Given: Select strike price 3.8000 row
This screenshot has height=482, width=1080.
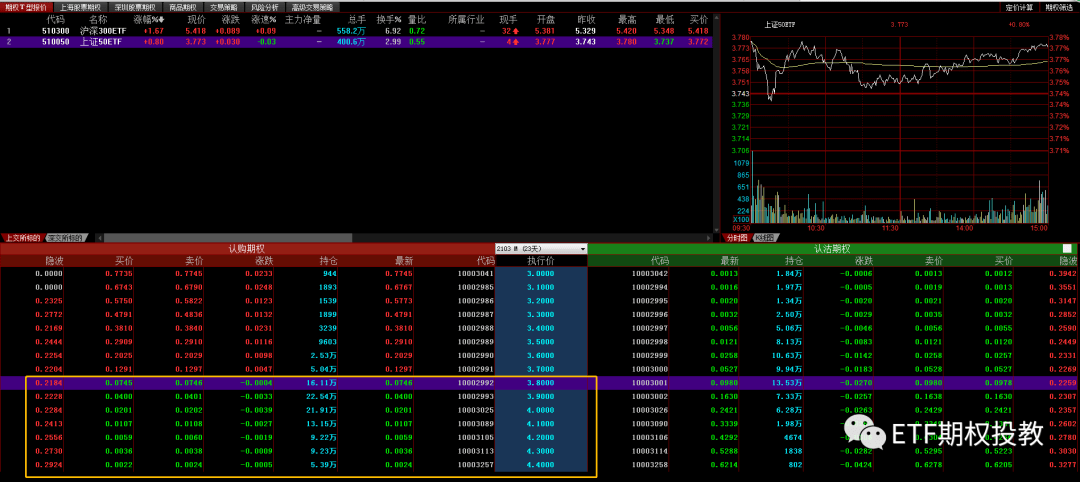Looking at the screenshot, I should coord(540,383).
